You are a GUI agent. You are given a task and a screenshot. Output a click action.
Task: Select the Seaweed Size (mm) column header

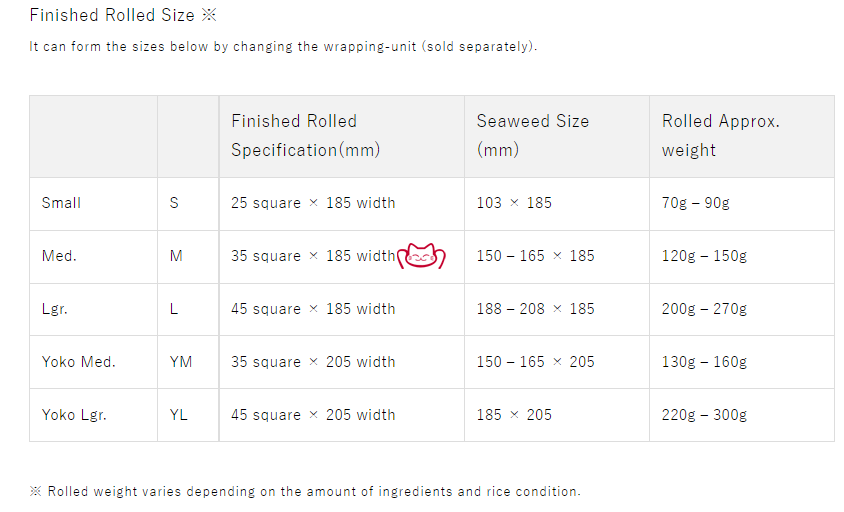click(x=532, y=135)
